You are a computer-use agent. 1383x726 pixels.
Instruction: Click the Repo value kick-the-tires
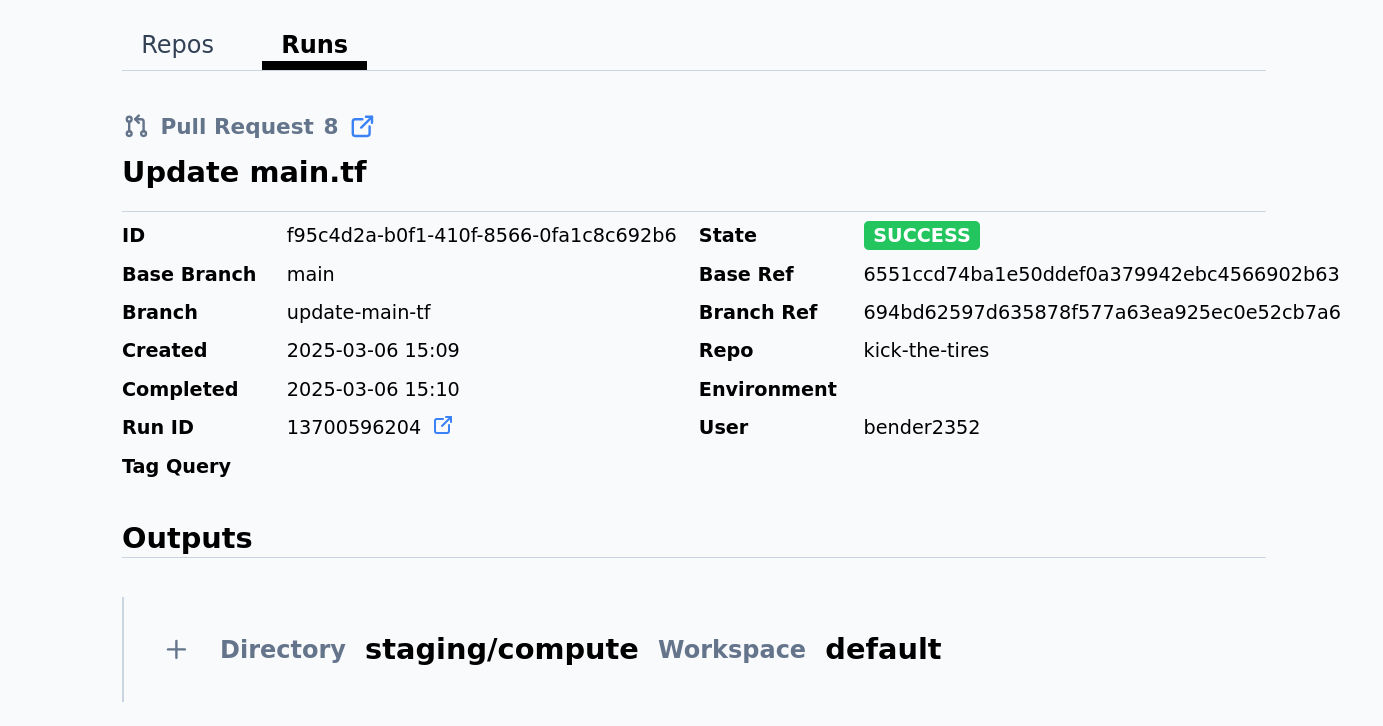[926, 351]
